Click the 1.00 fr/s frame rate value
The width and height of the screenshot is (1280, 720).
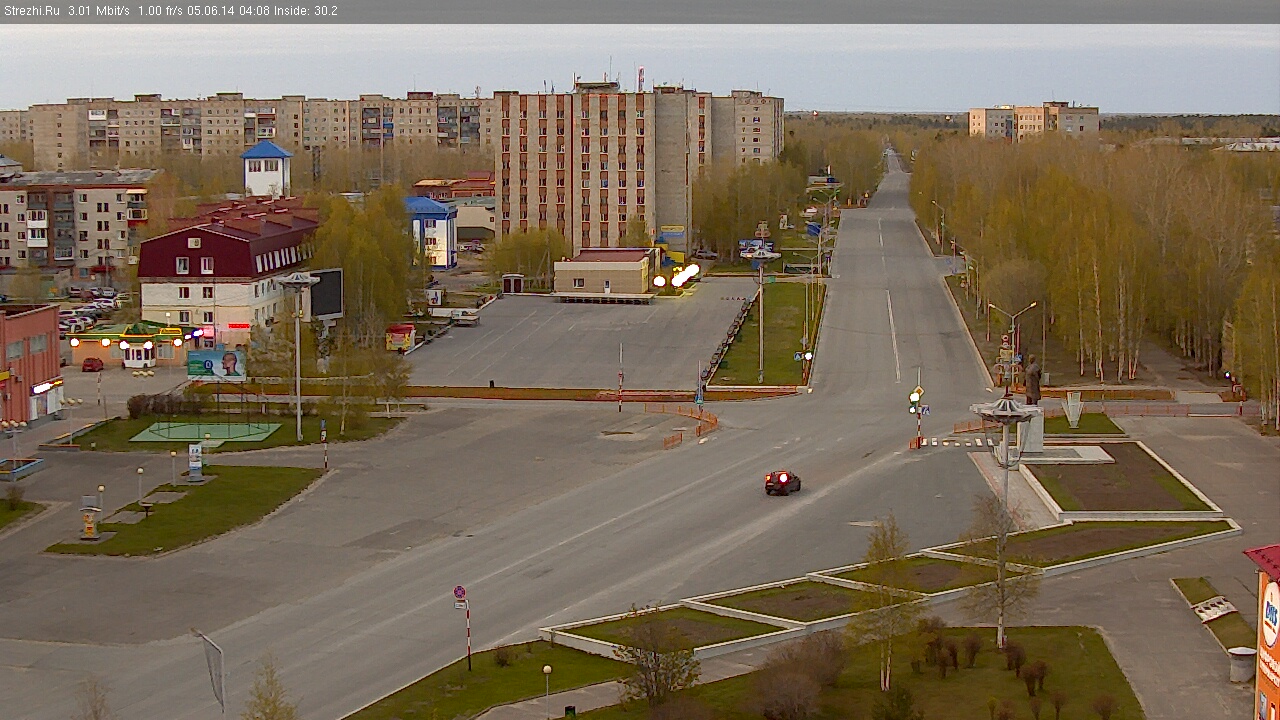[160, 11]
